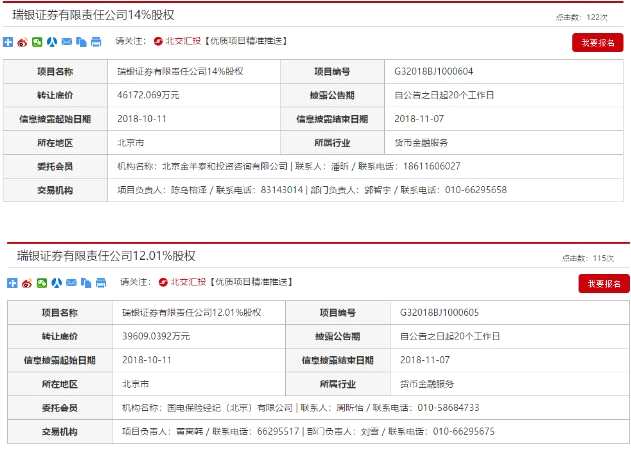Image resolution: width=631 pixels, height=454 pixels.
Task: Click 自公告之日起20个工作日 in the 12.01% listing
Action: pyautogui.click(x=450, y=336)
